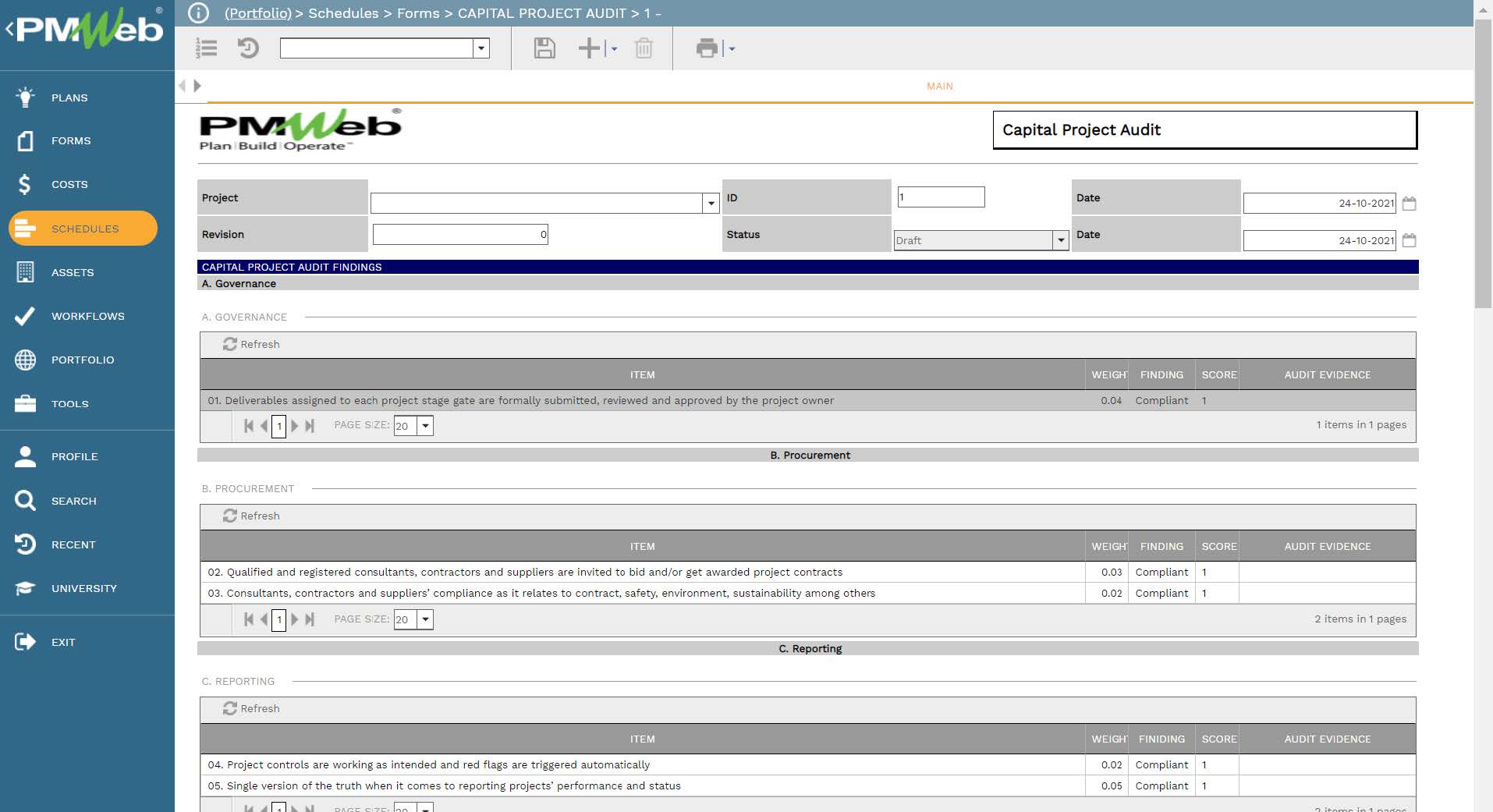
Task: Print with the printer icon
Action: [707, 48]
